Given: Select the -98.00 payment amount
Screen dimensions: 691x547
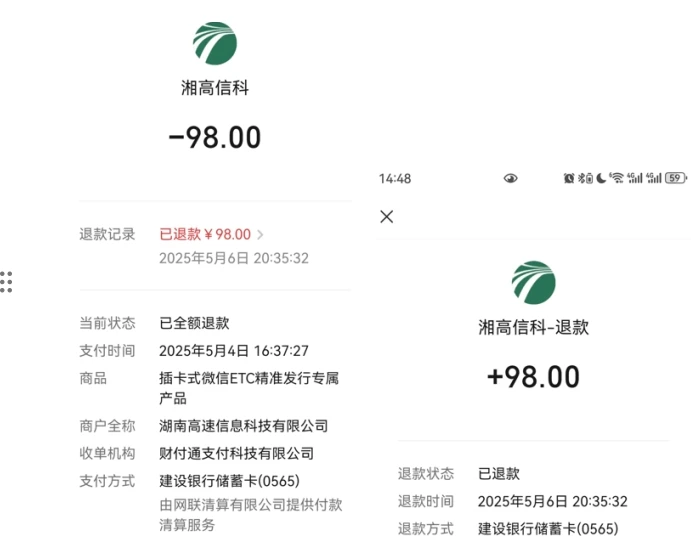Looking at the screenshot, I should click(x=215, y=137).
